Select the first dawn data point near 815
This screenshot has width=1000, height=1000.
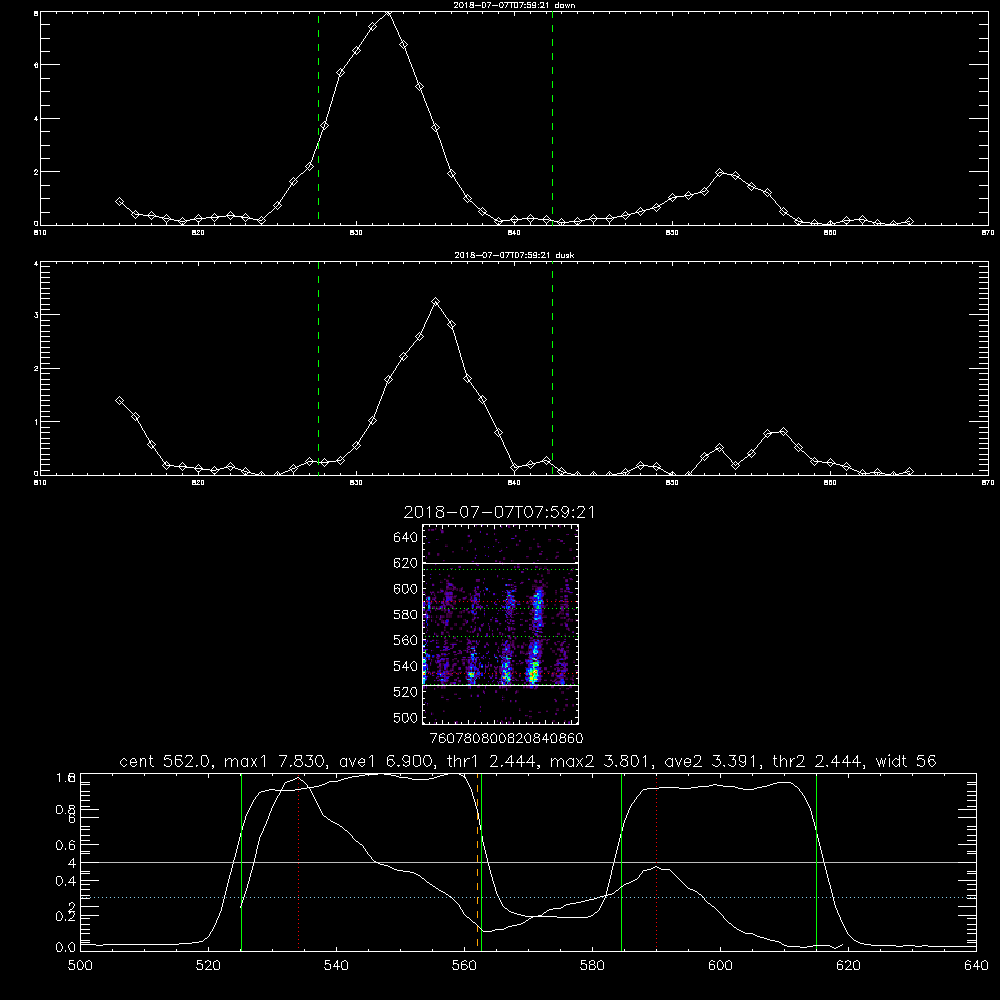(x=119, y=202)
